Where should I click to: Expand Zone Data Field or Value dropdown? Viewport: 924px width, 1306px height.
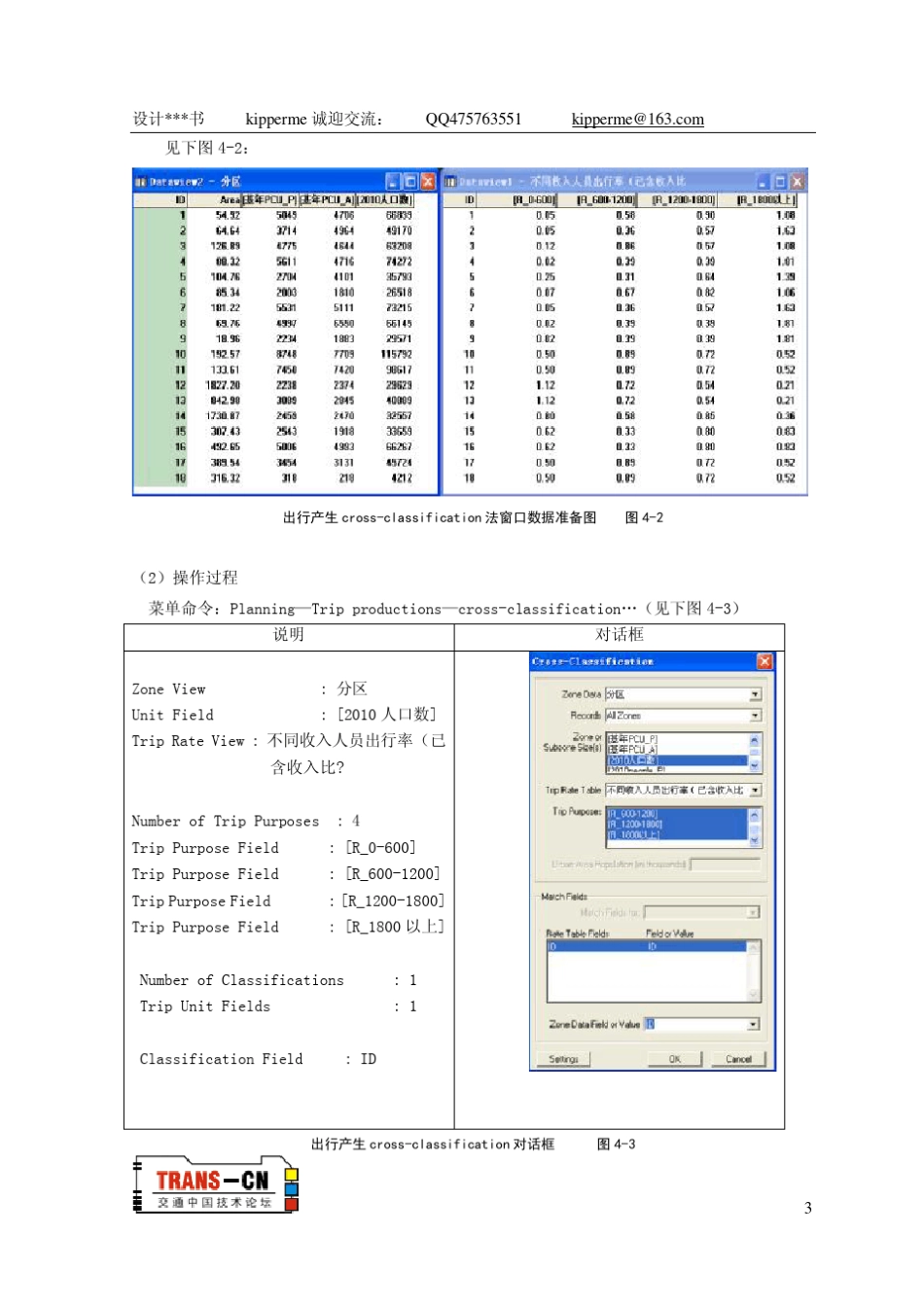753,1024
